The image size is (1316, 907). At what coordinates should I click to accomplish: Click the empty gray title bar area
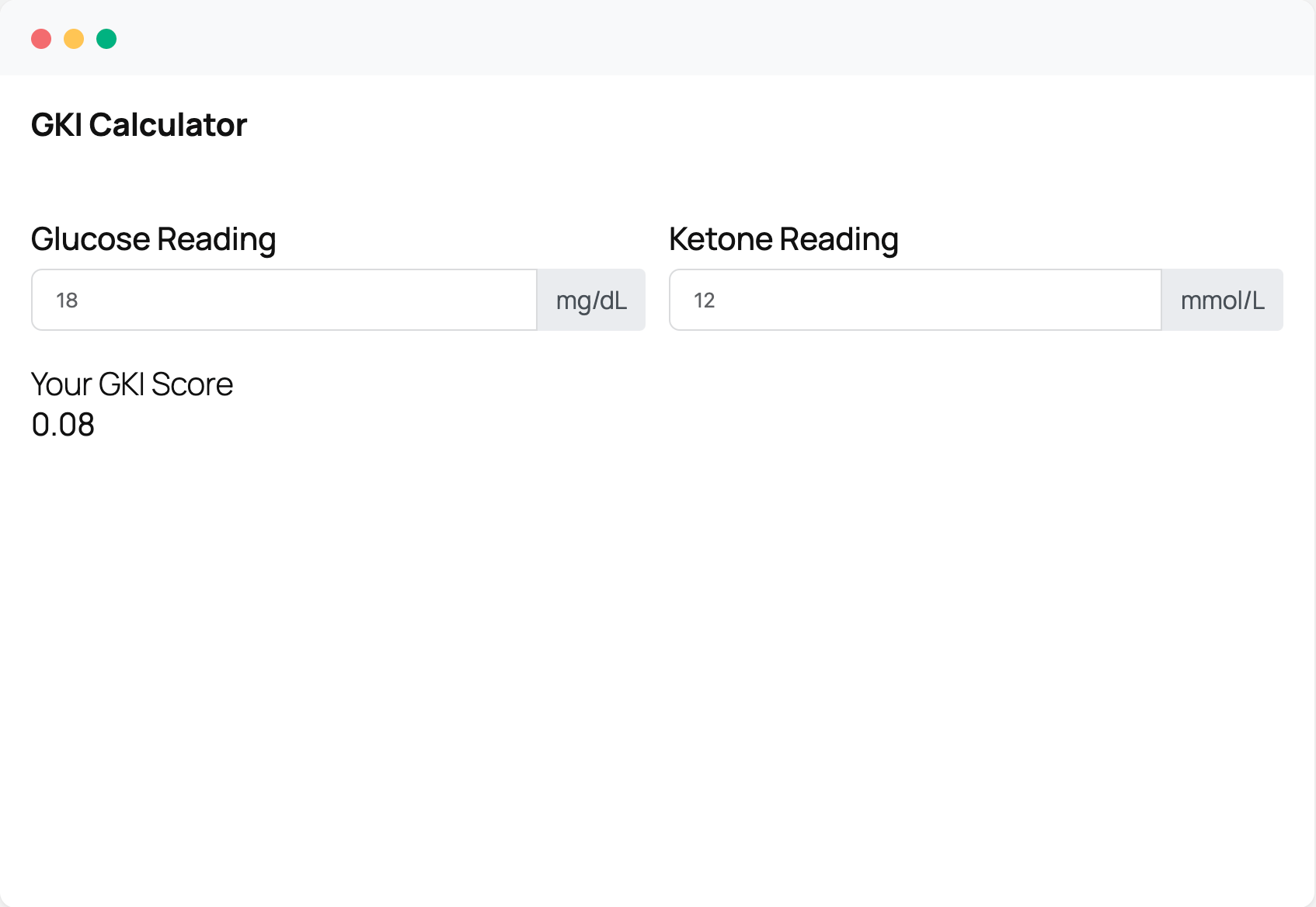pos(699,37)
